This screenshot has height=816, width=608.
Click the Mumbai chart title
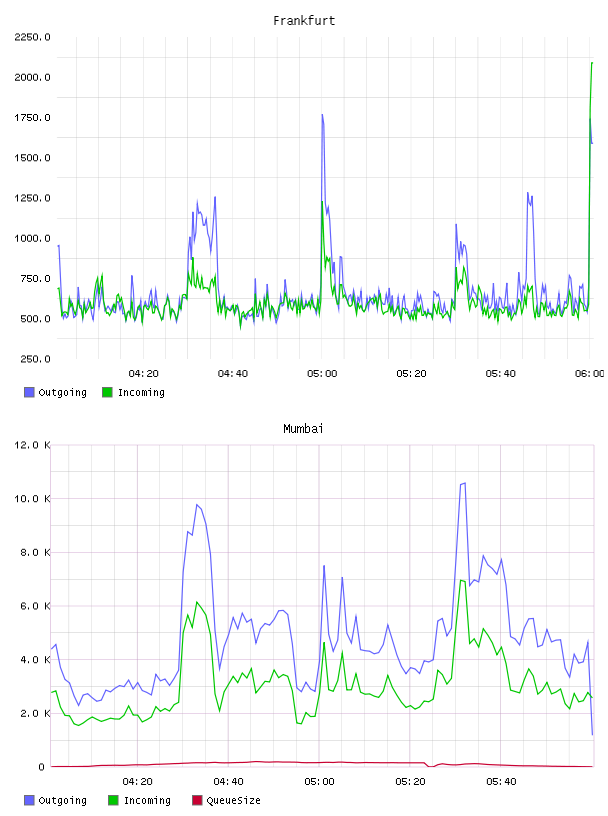(x=303, y=429)
